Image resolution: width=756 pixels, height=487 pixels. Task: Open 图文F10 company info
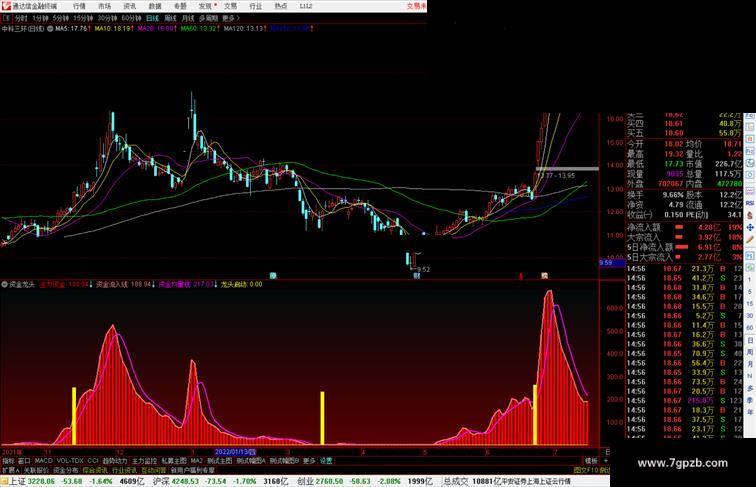(x=586, y=470)
